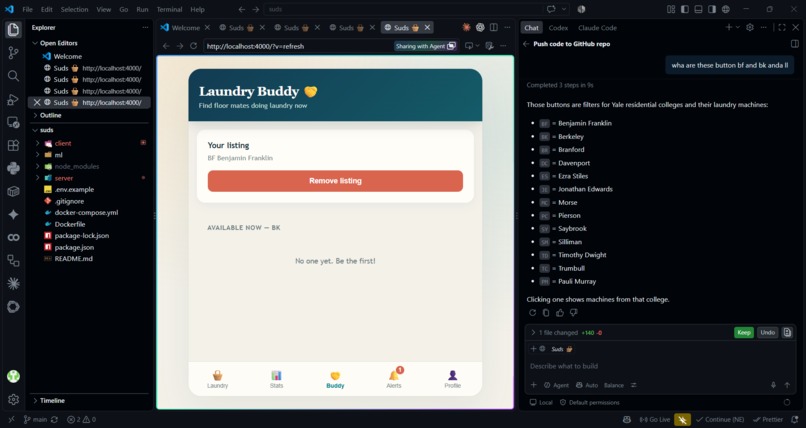Viewport: 806px width, 428px height.
Task: Click the Claude asterisk icon in activity bar
Action: [13, 284]
